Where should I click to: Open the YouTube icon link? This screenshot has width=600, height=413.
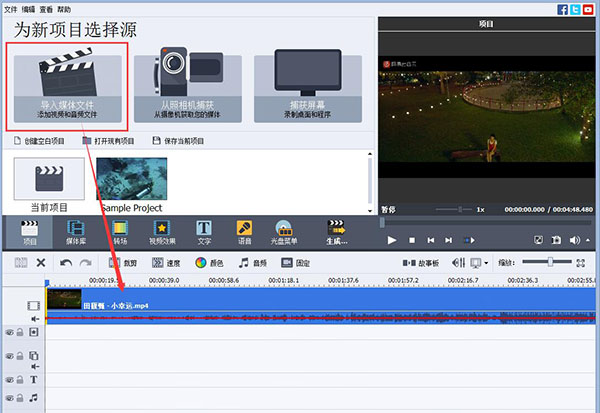click(588, 9)
